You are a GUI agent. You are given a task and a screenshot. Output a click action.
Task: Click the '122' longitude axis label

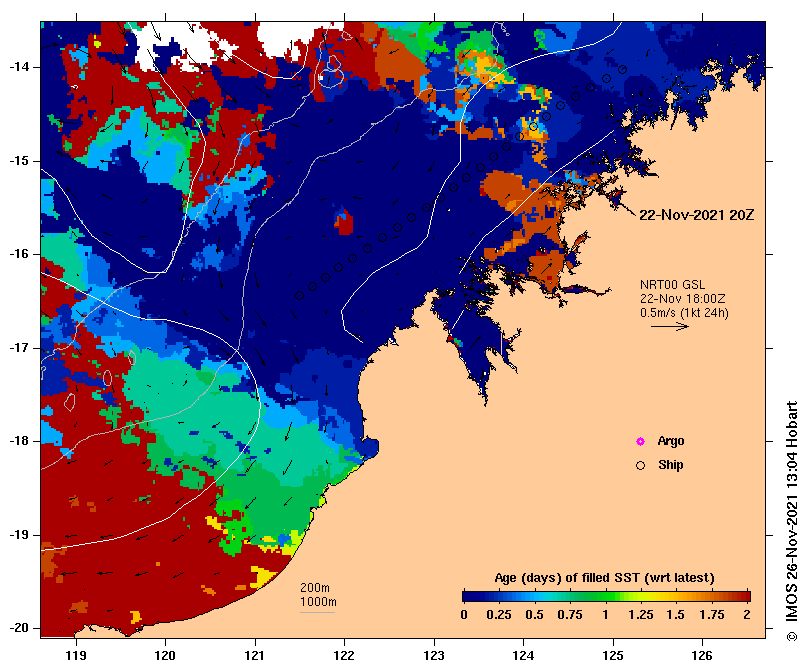tap(344, 656)
